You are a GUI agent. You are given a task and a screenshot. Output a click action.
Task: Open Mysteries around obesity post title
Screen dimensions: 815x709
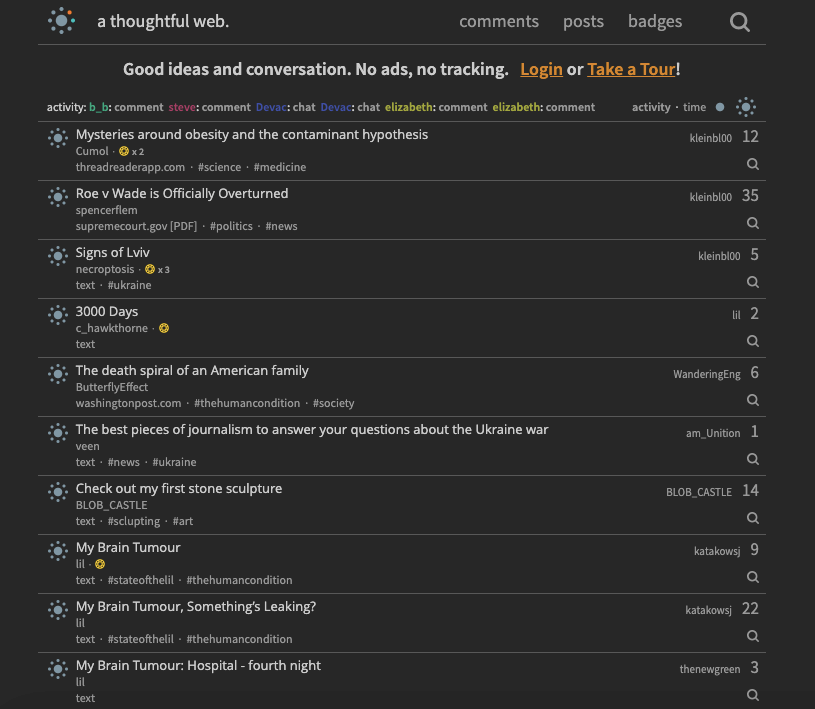click(252, 135)
